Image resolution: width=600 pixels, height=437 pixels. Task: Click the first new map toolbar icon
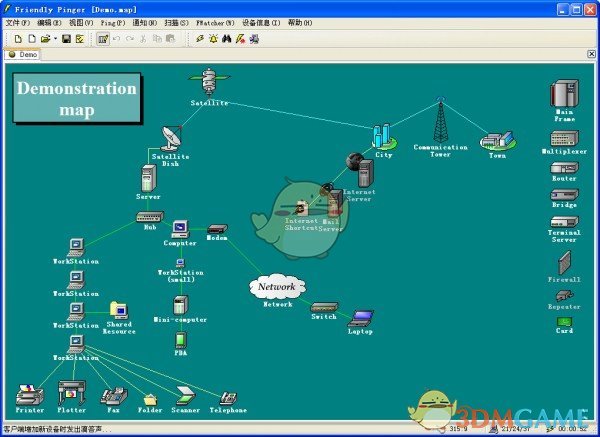(18, 39)
